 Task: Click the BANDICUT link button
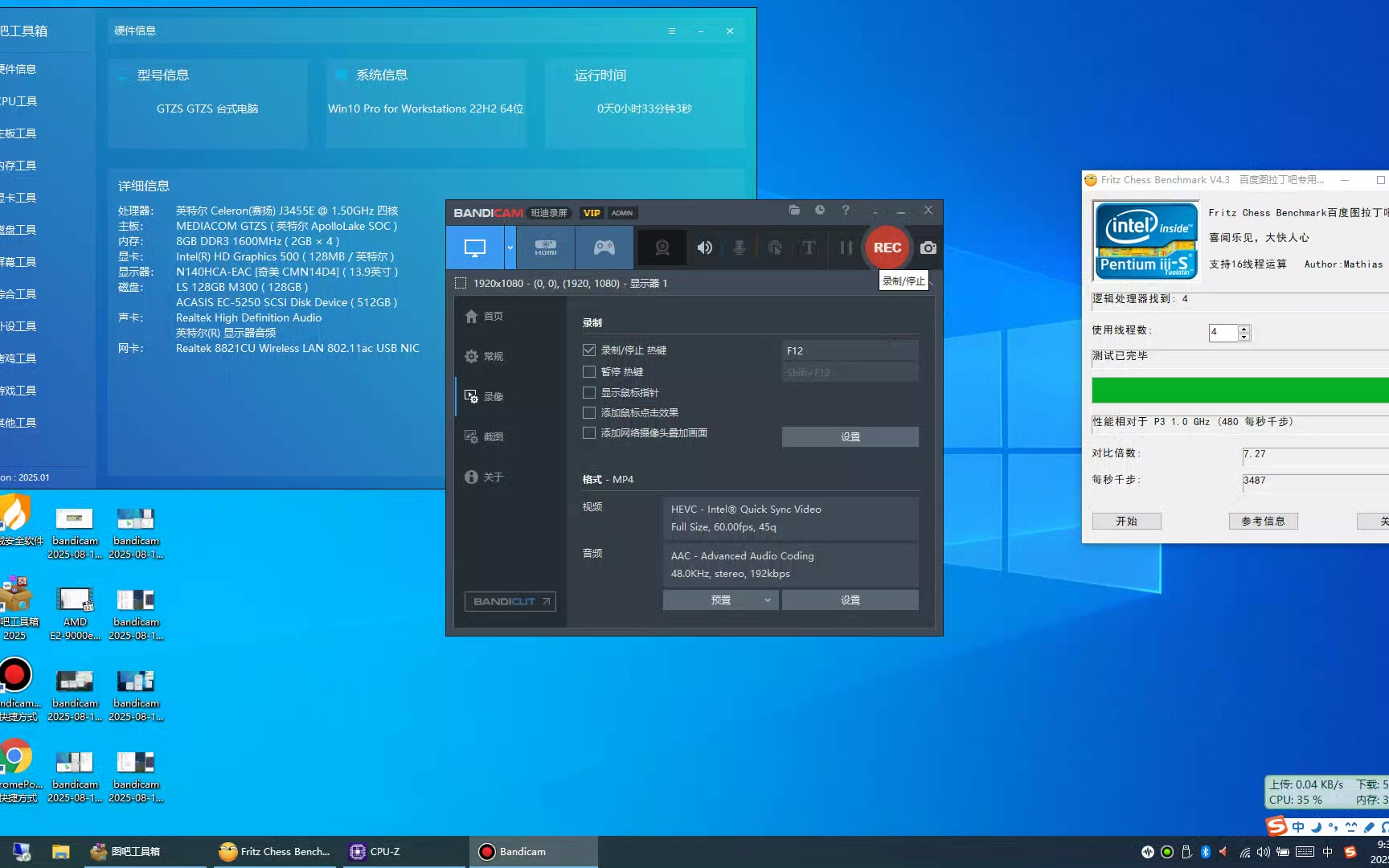(x=510, y=601)
